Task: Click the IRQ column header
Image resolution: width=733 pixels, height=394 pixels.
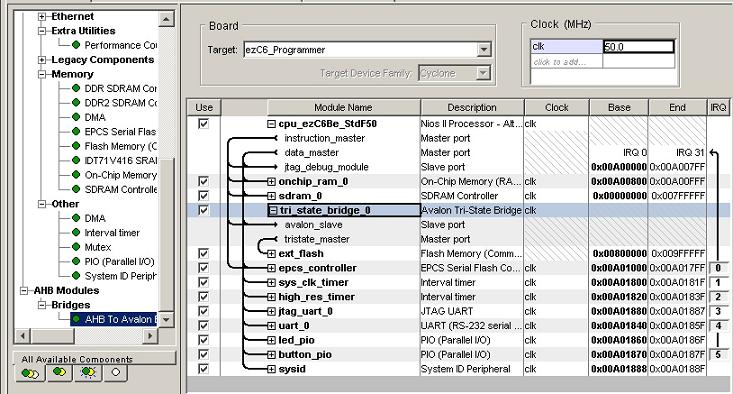Action: [718, 107]
